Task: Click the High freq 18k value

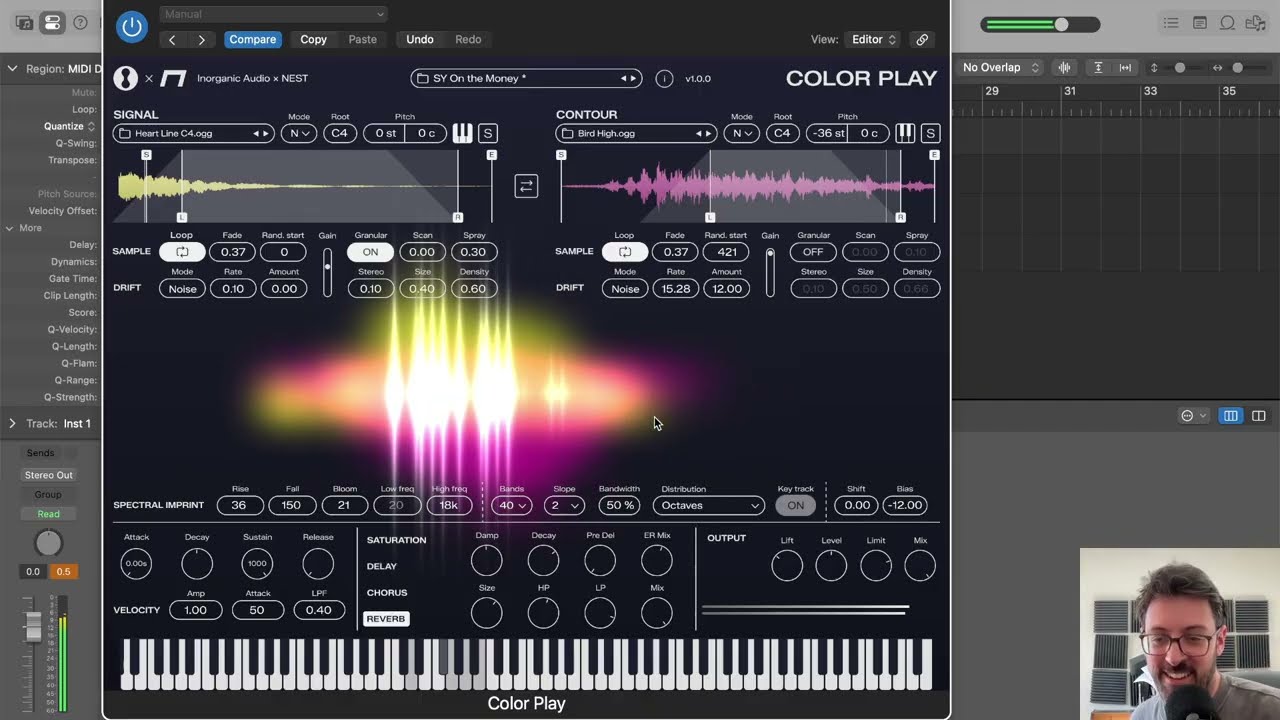Action: coord(449,505)
